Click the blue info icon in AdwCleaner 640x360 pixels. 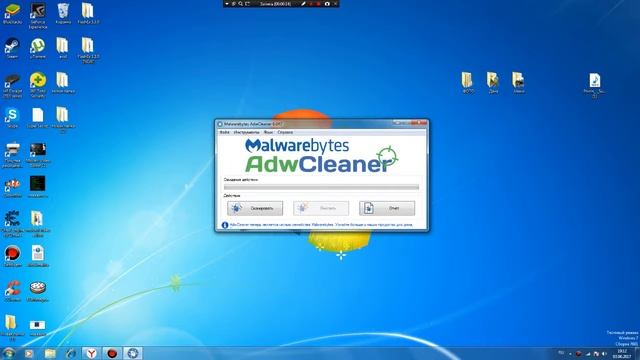point(224,225)
